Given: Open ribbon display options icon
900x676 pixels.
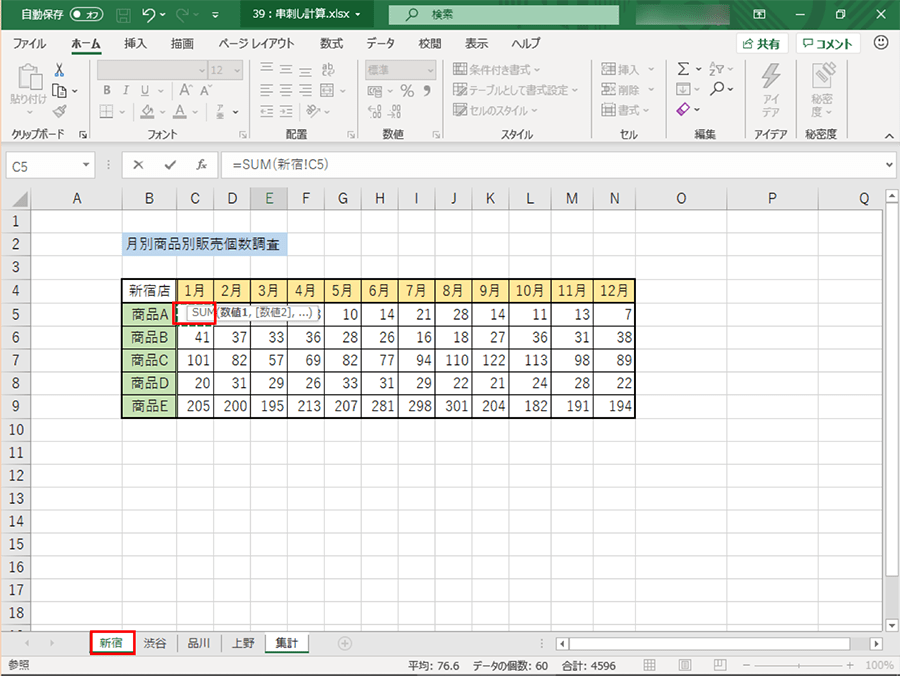Looking at the screenshot, I should (x=759, y=14).
